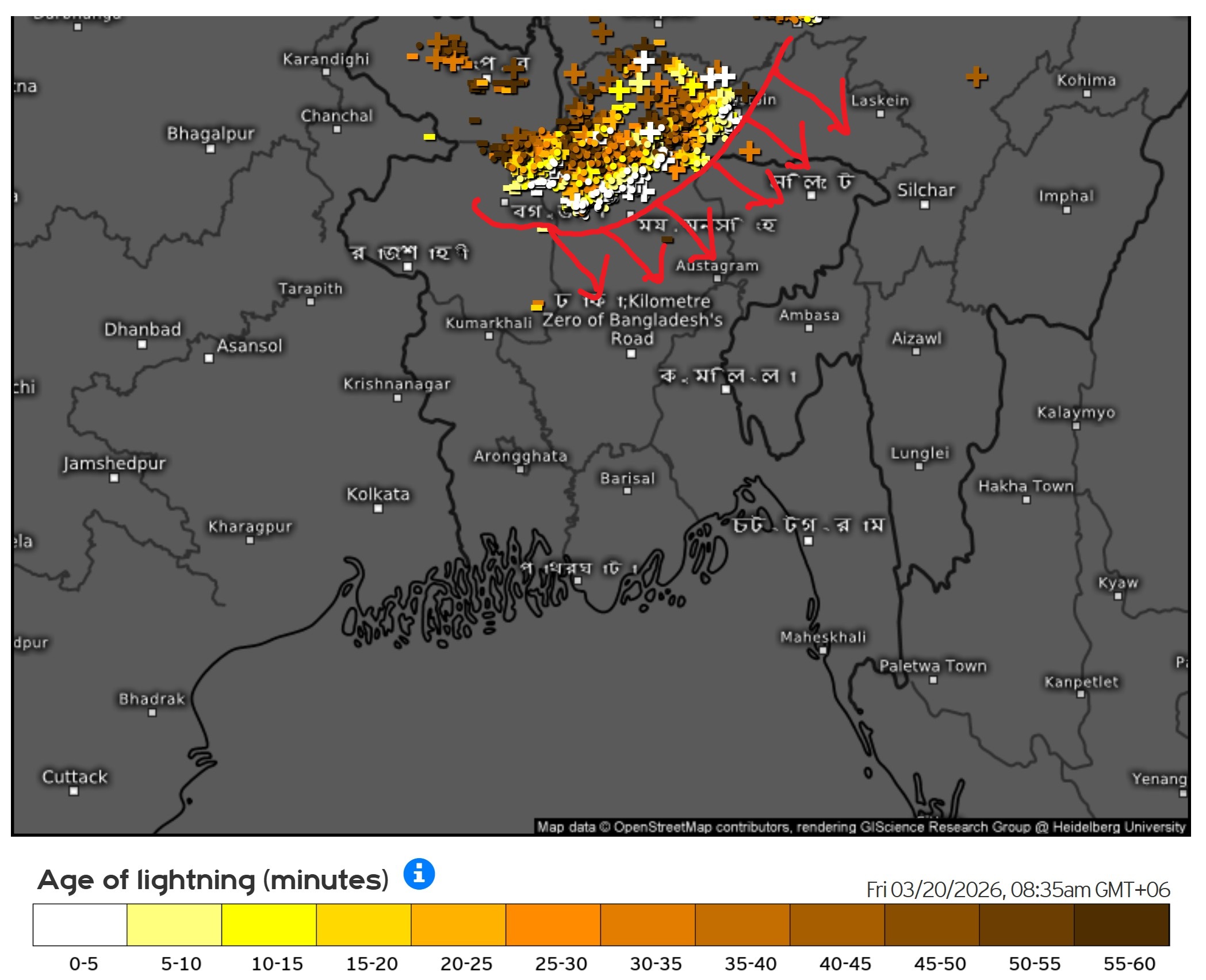Screen dimensions: 1206x980
Task: Click the white 0-5 minutes color swatch
Action: 80,925
